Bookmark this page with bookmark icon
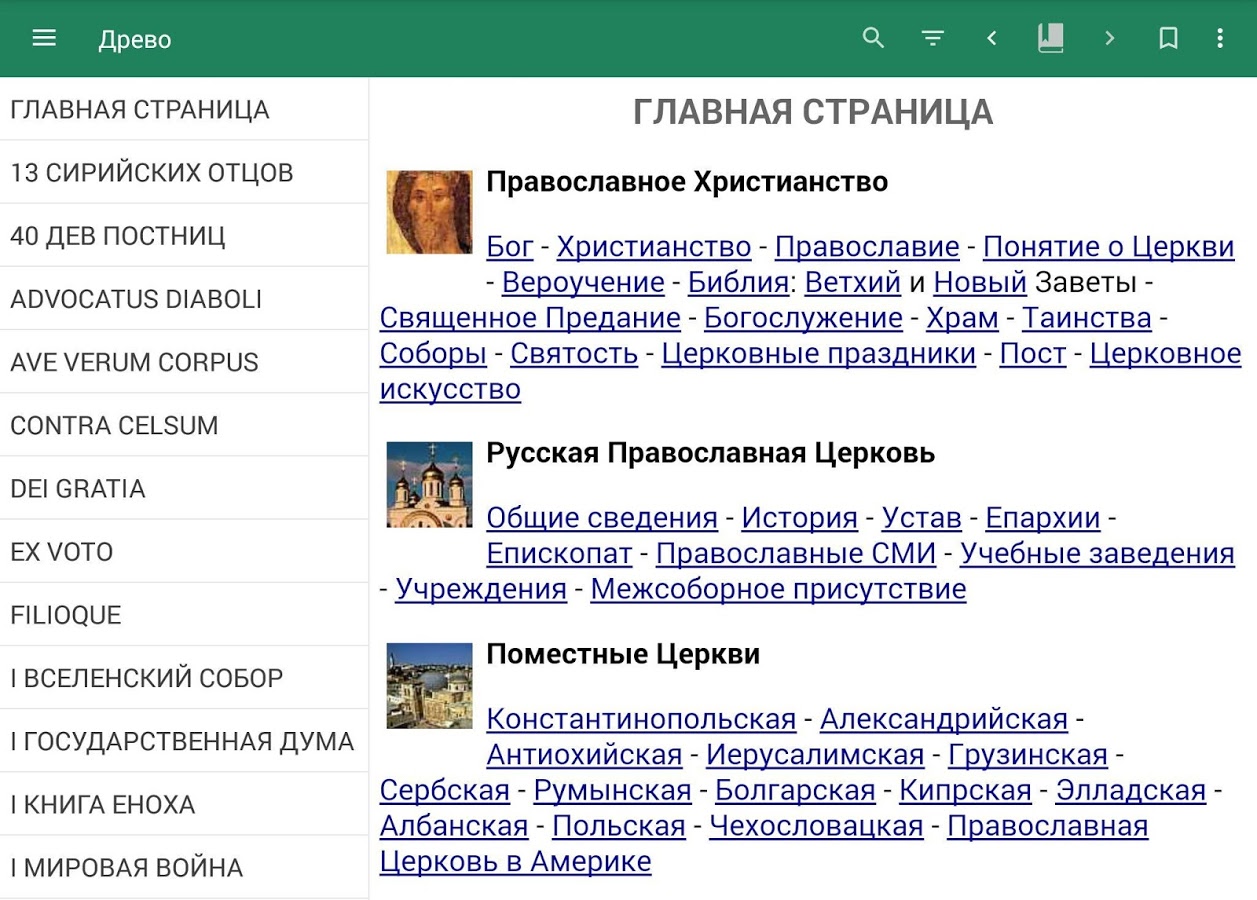The image size is (1257, 900). (1168, 39)
